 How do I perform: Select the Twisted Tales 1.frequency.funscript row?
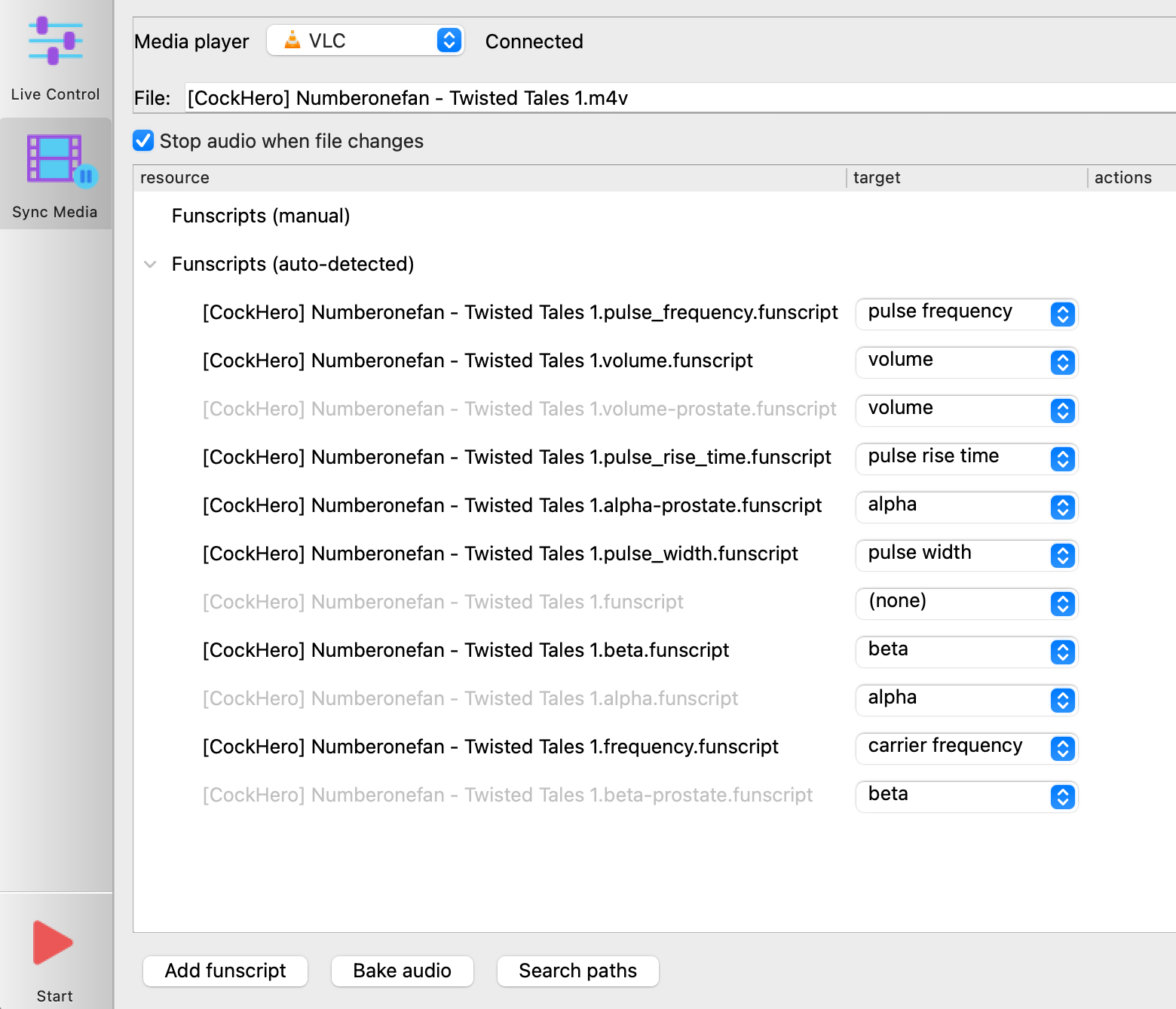click(491, 747)
